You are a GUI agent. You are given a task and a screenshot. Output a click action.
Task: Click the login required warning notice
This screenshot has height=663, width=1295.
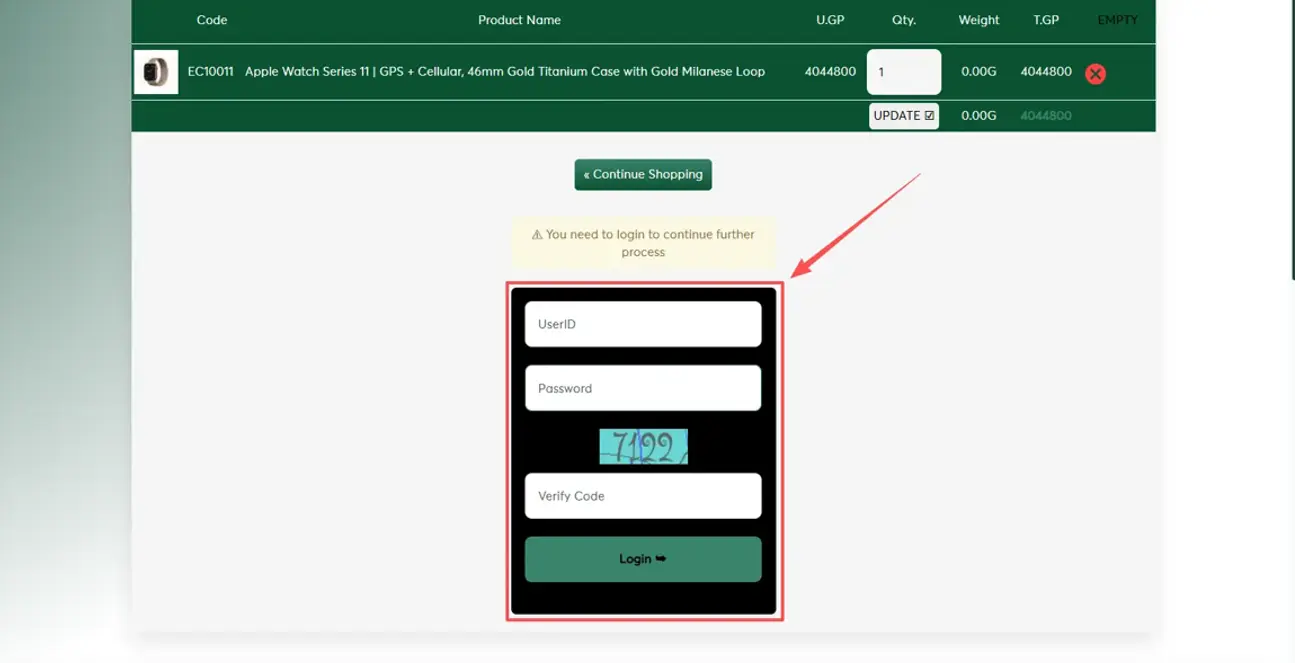pos(643,243)
